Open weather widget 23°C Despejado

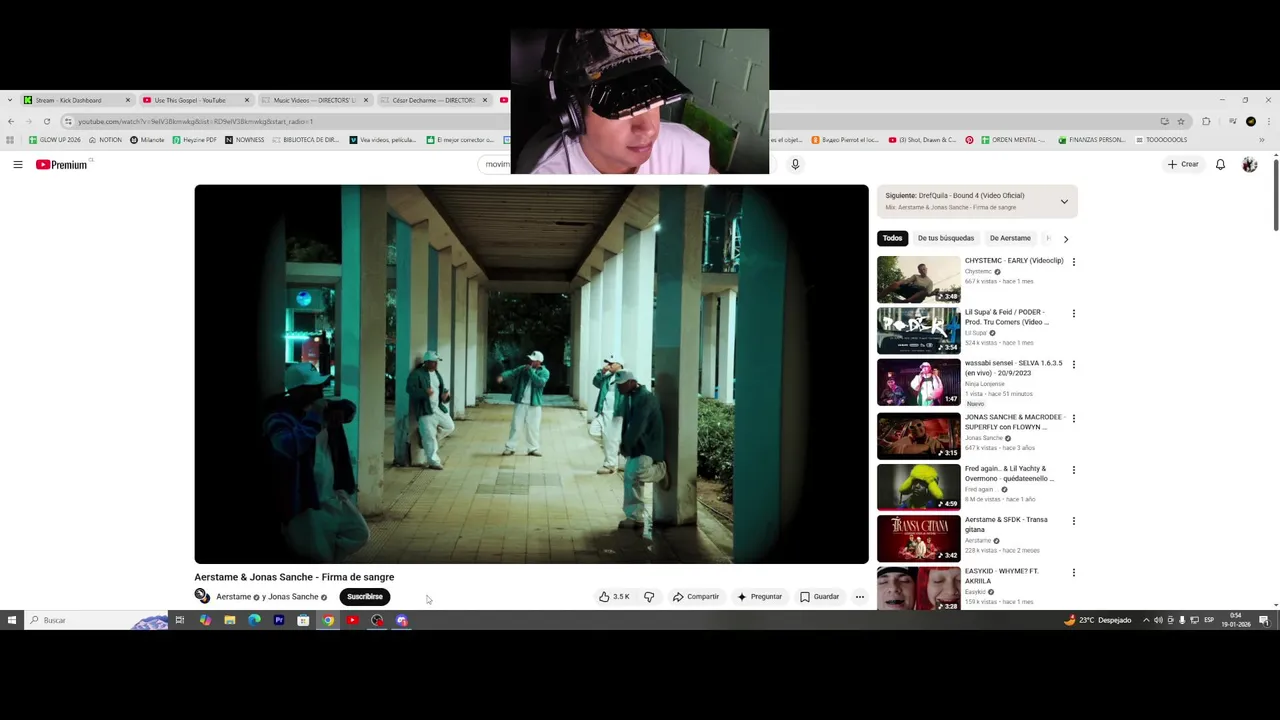click(1097, 620)
